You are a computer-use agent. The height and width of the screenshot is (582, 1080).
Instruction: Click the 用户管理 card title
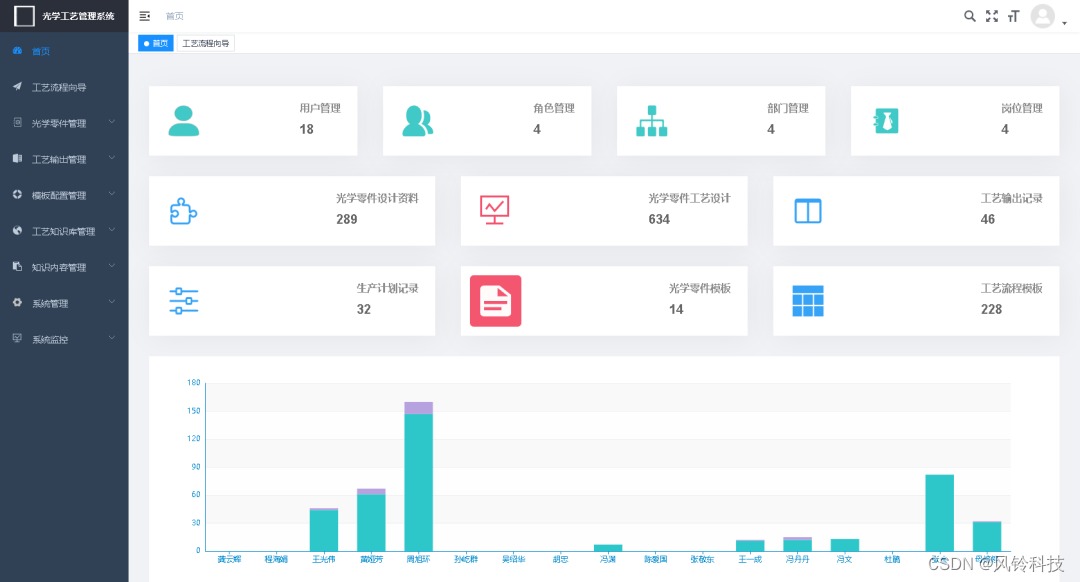[320, 108]
